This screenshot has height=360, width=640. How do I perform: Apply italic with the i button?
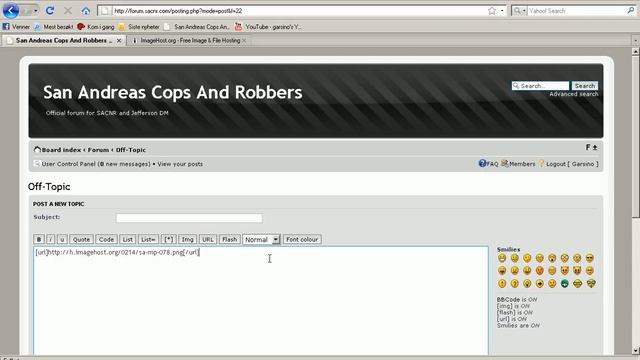[x=50, y=239]
